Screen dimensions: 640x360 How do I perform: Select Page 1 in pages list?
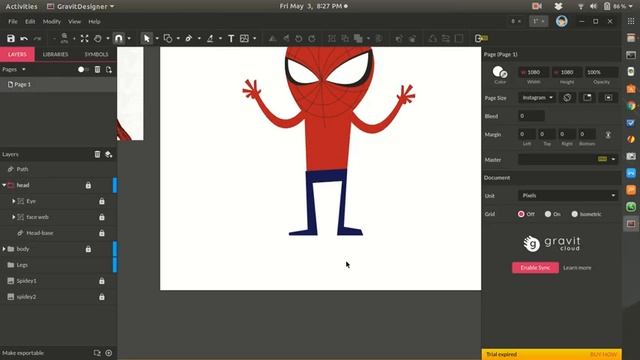(58, 84)
